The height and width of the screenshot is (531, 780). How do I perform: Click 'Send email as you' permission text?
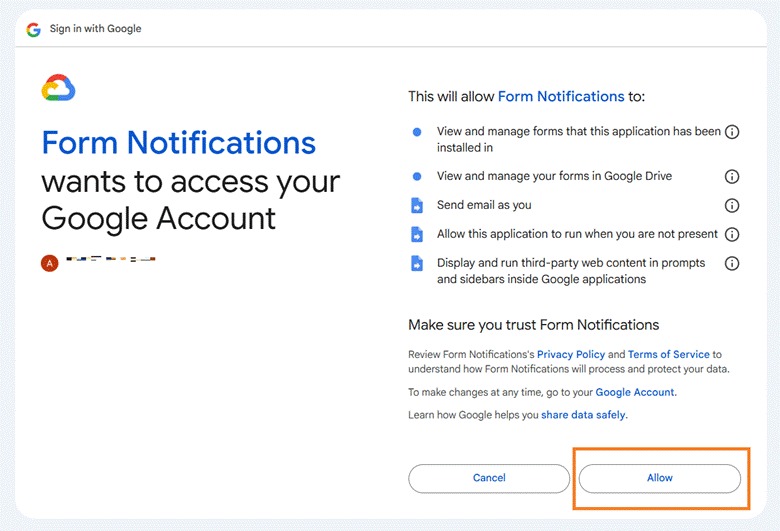click(x=484, y=205)
